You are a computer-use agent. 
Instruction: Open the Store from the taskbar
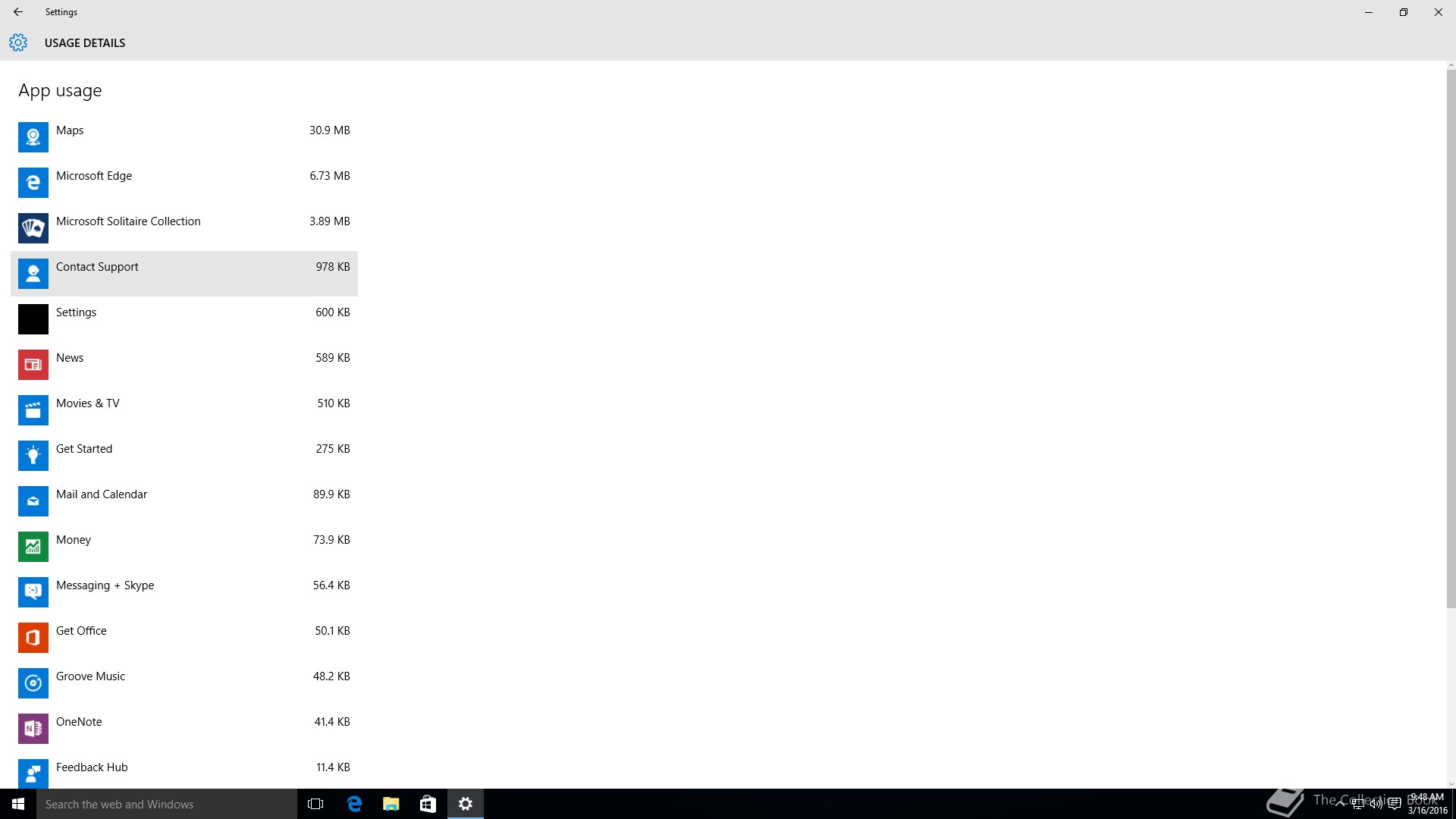coord(428,804)
